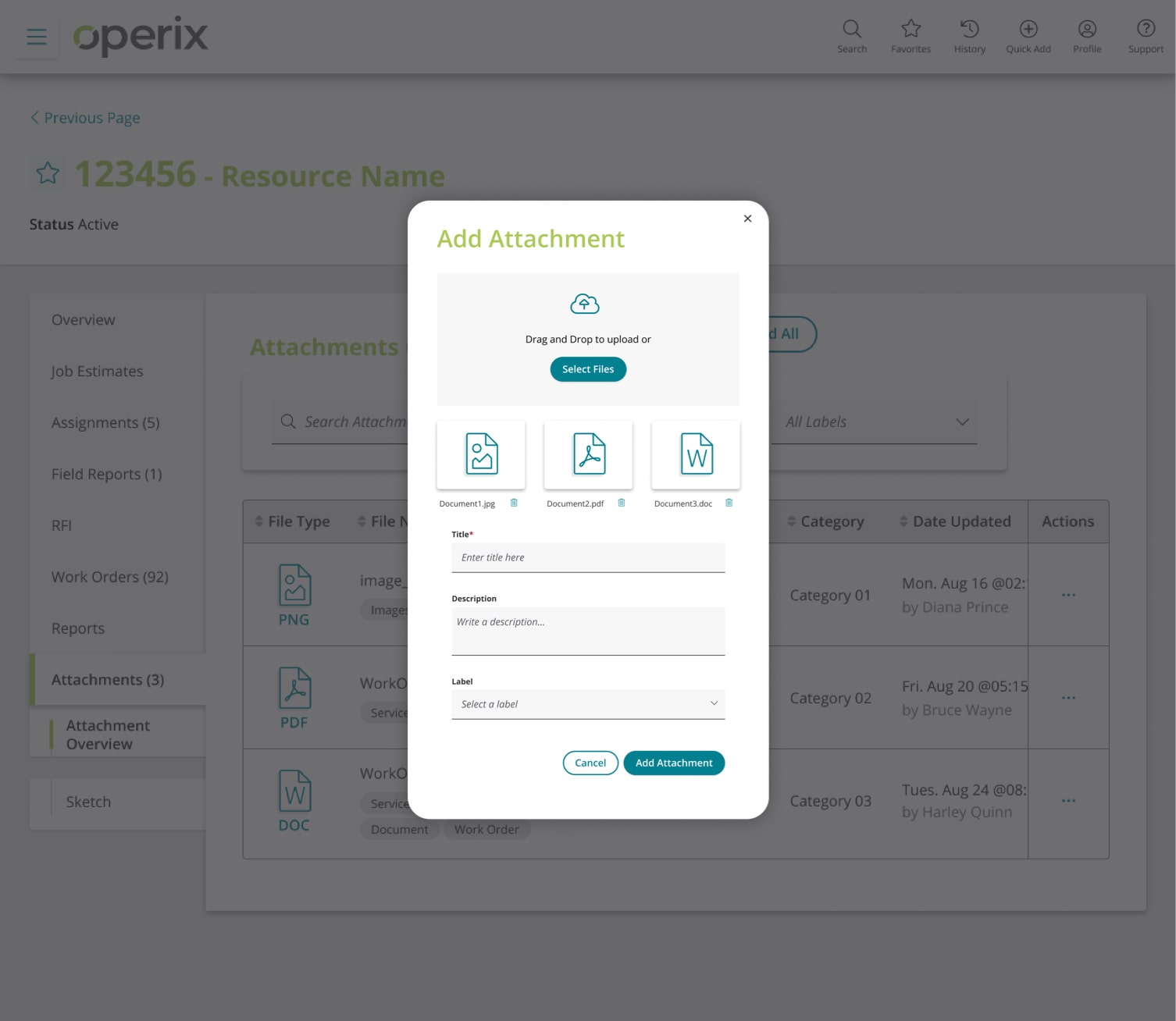1176x1021 pixels.
Task: Follow the Previous Page link
Action: [84, 117]
